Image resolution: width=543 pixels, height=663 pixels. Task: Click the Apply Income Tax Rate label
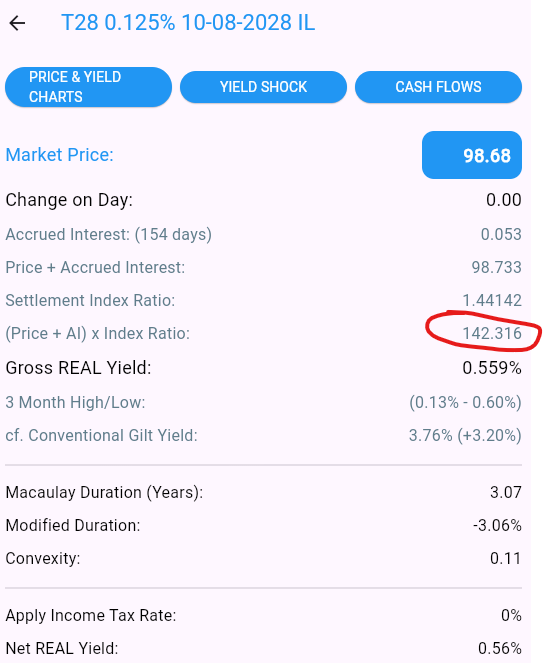click(x=91, y=616)
